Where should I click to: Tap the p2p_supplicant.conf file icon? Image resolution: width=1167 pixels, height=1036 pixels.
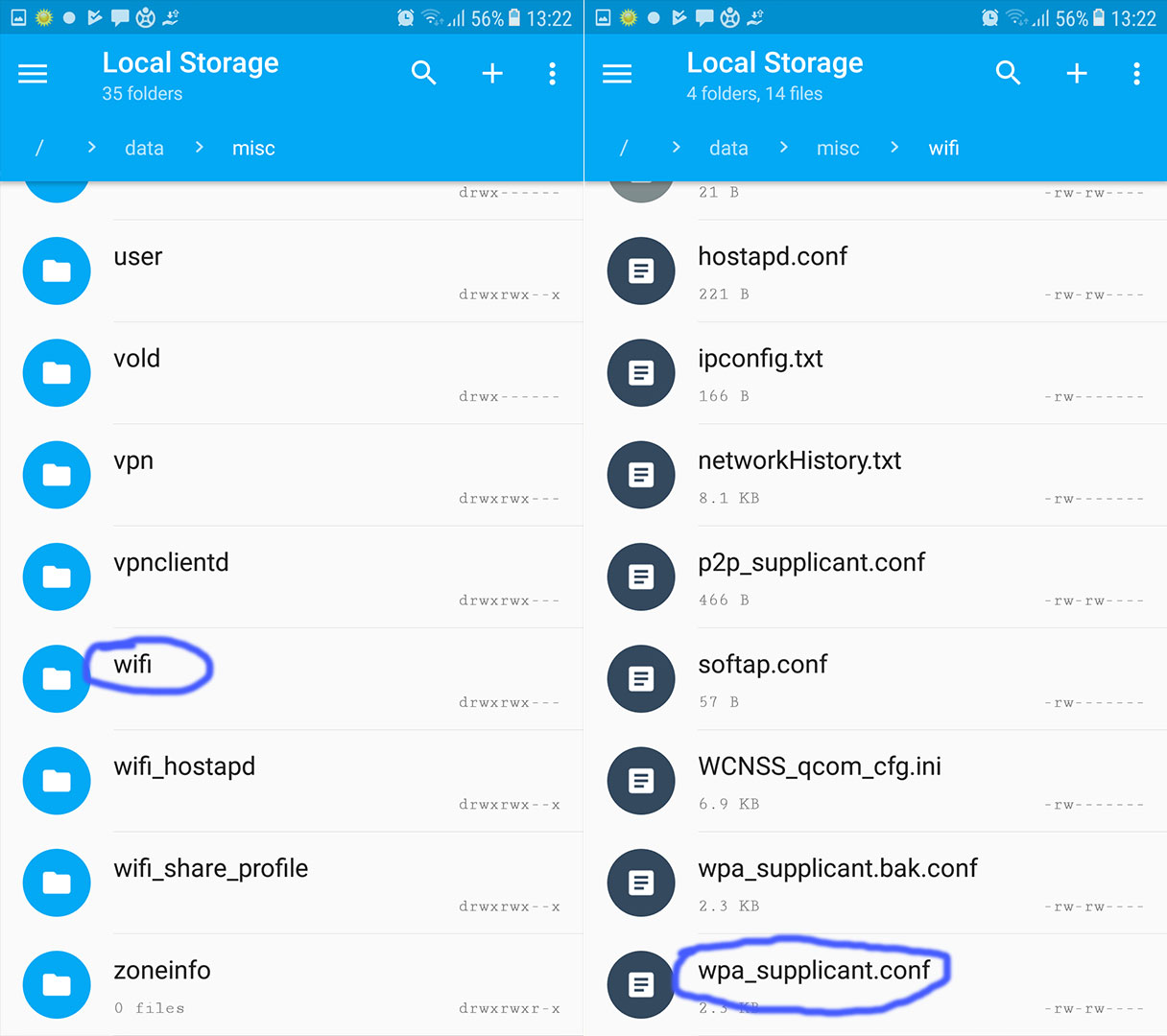(x=641, y=577)
